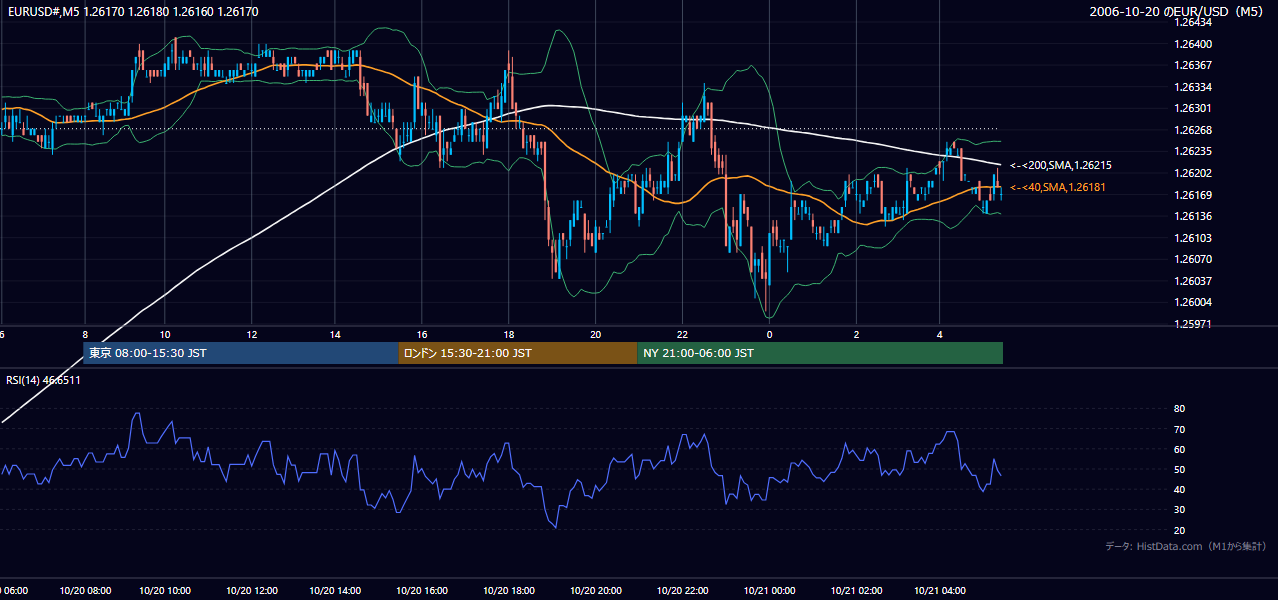This screenshot has height=600, width=1278.
Task: Click the 10/21 00:00 date label
Action: (x=769, y=591)
